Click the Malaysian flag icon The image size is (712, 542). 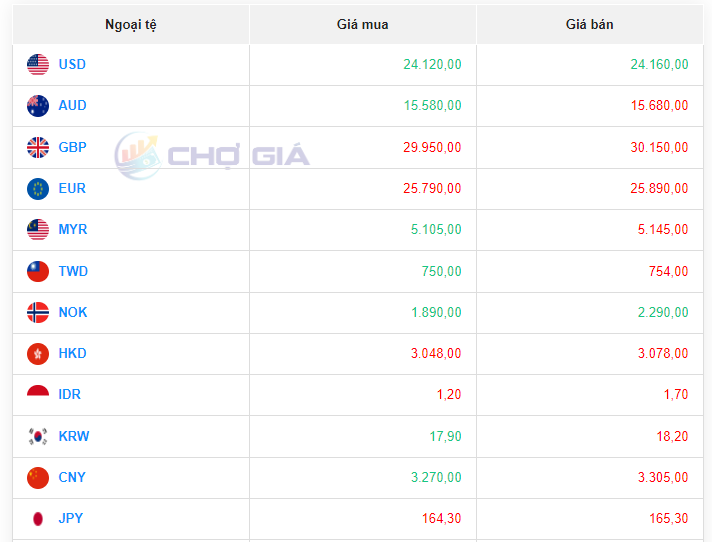point(38,230)
